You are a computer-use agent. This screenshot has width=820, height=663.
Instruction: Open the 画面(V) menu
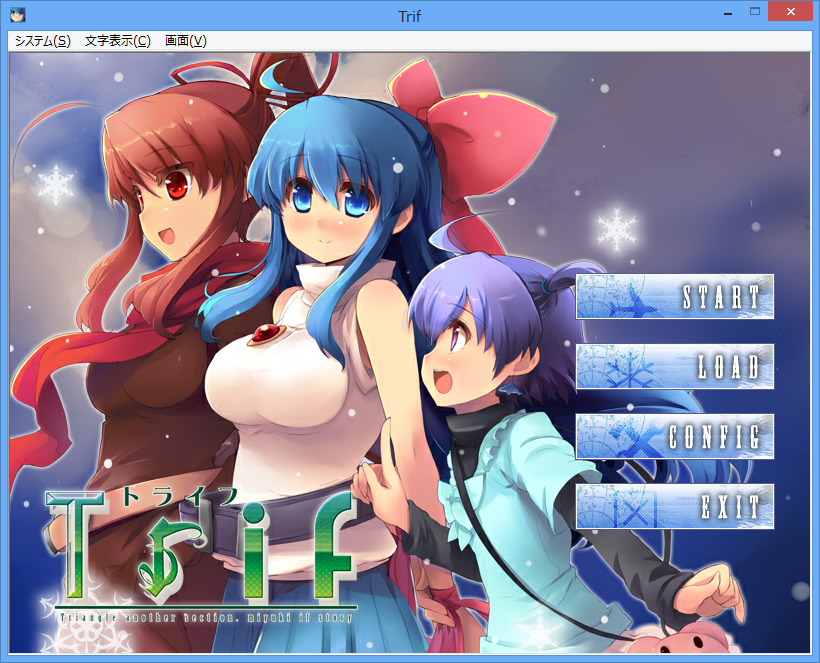(186, 41)
